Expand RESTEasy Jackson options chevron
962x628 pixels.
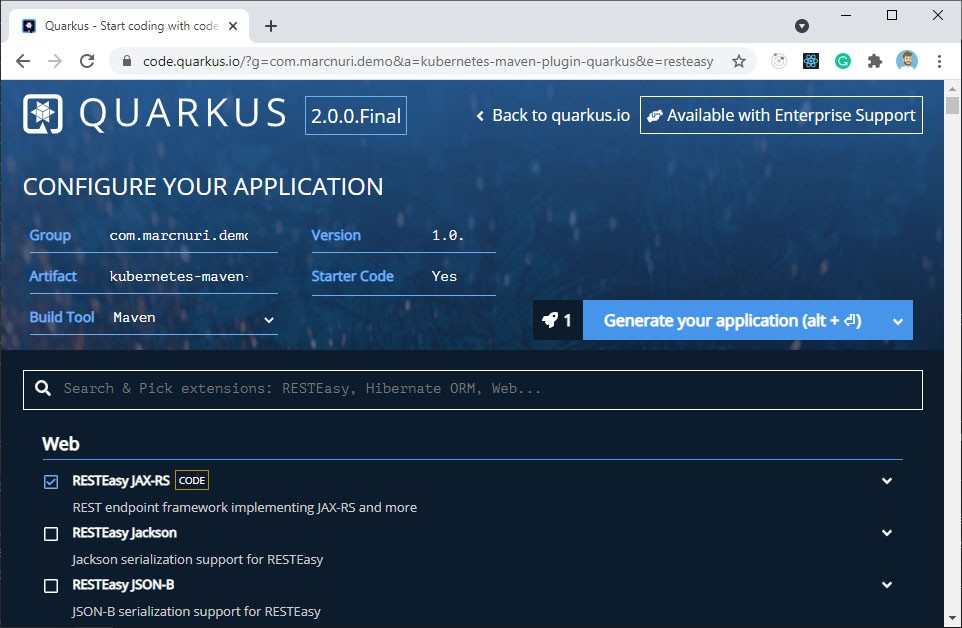pyautogui.click(x=887, y=533)
